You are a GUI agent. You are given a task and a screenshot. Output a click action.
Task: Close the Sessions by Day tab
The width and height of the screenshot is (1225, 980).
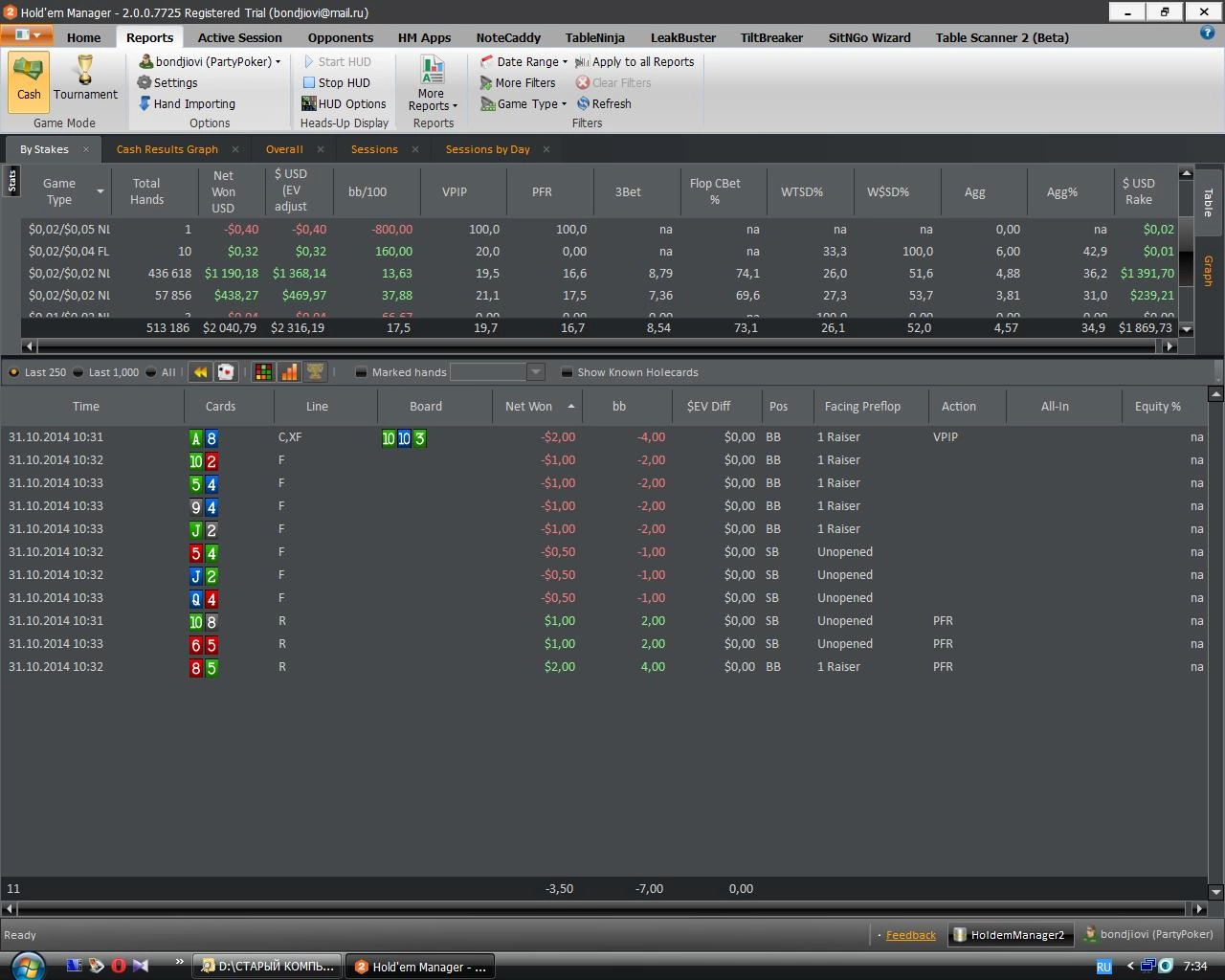(x=546, y=149)
